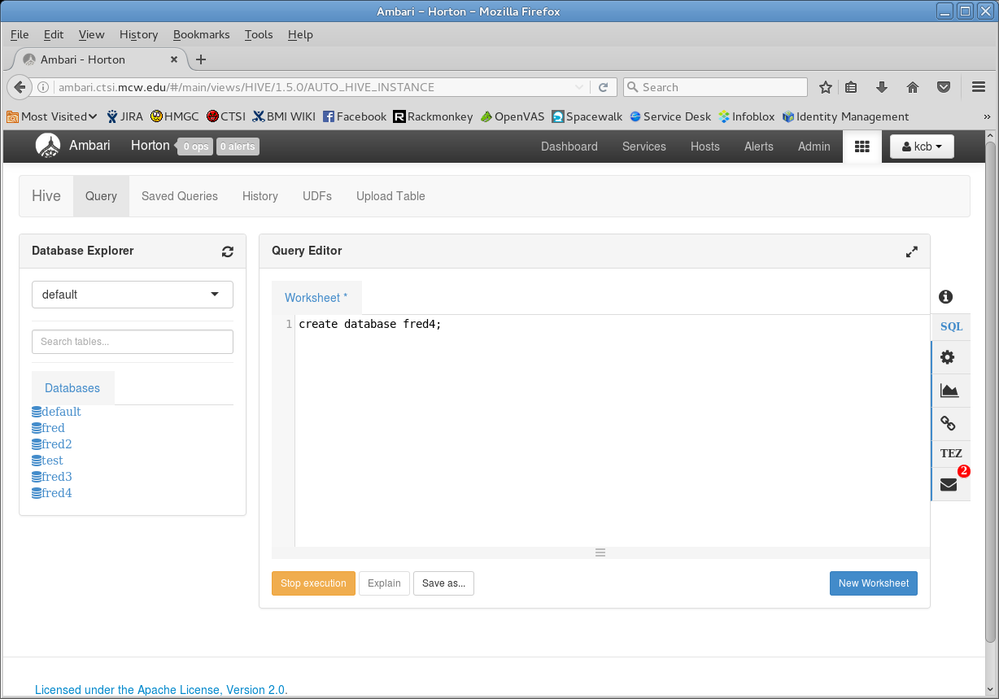Click the 0 alerts badge
The width and height of the screenshot is (999, 699).
point(238,147)
